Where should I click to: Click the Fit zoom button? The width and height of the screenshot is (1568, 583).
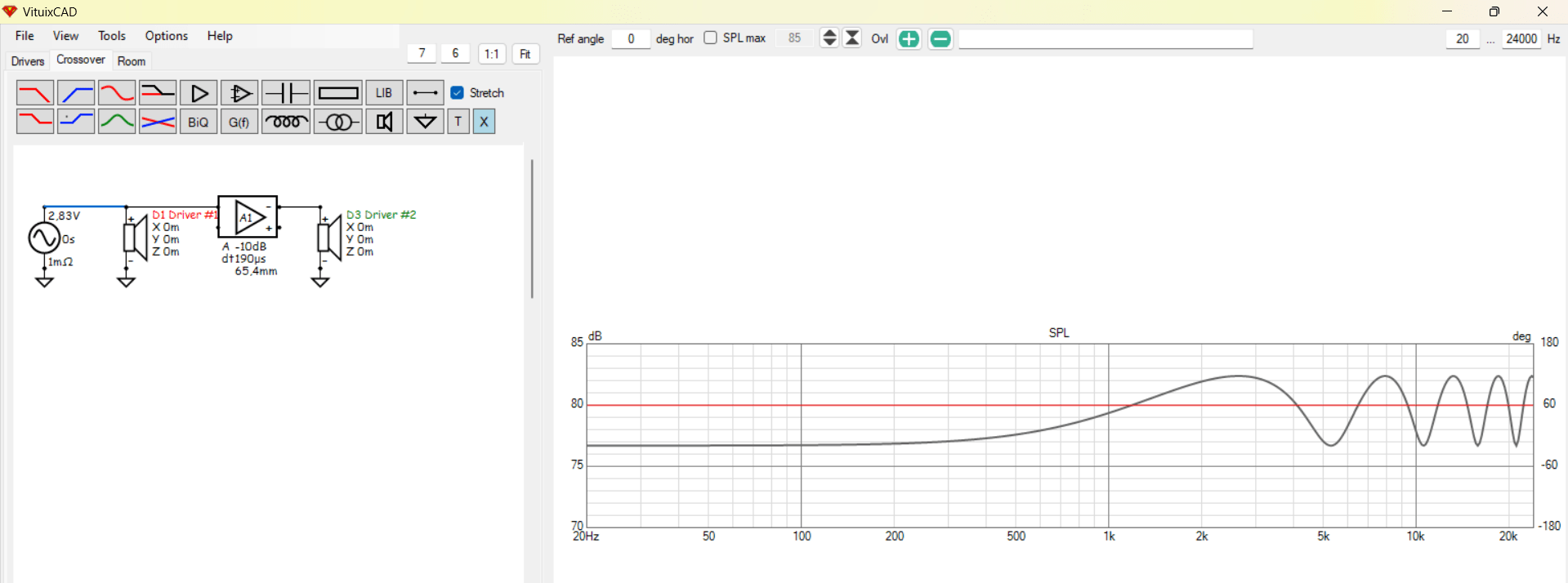click(525, 54)
